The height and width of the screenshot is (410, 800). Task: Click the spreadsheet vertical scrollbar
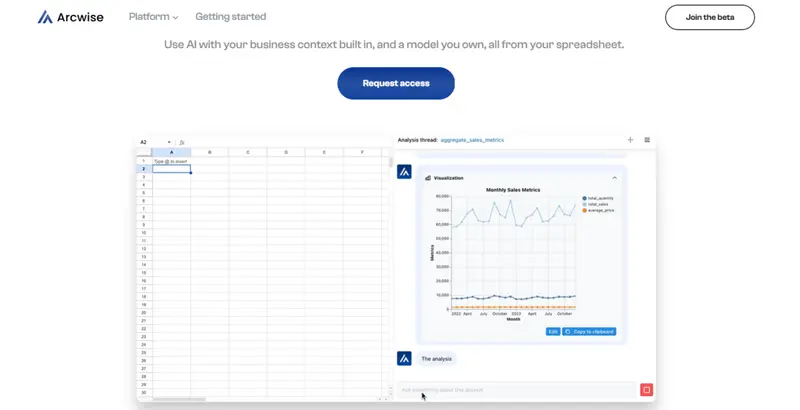point(390,162)
